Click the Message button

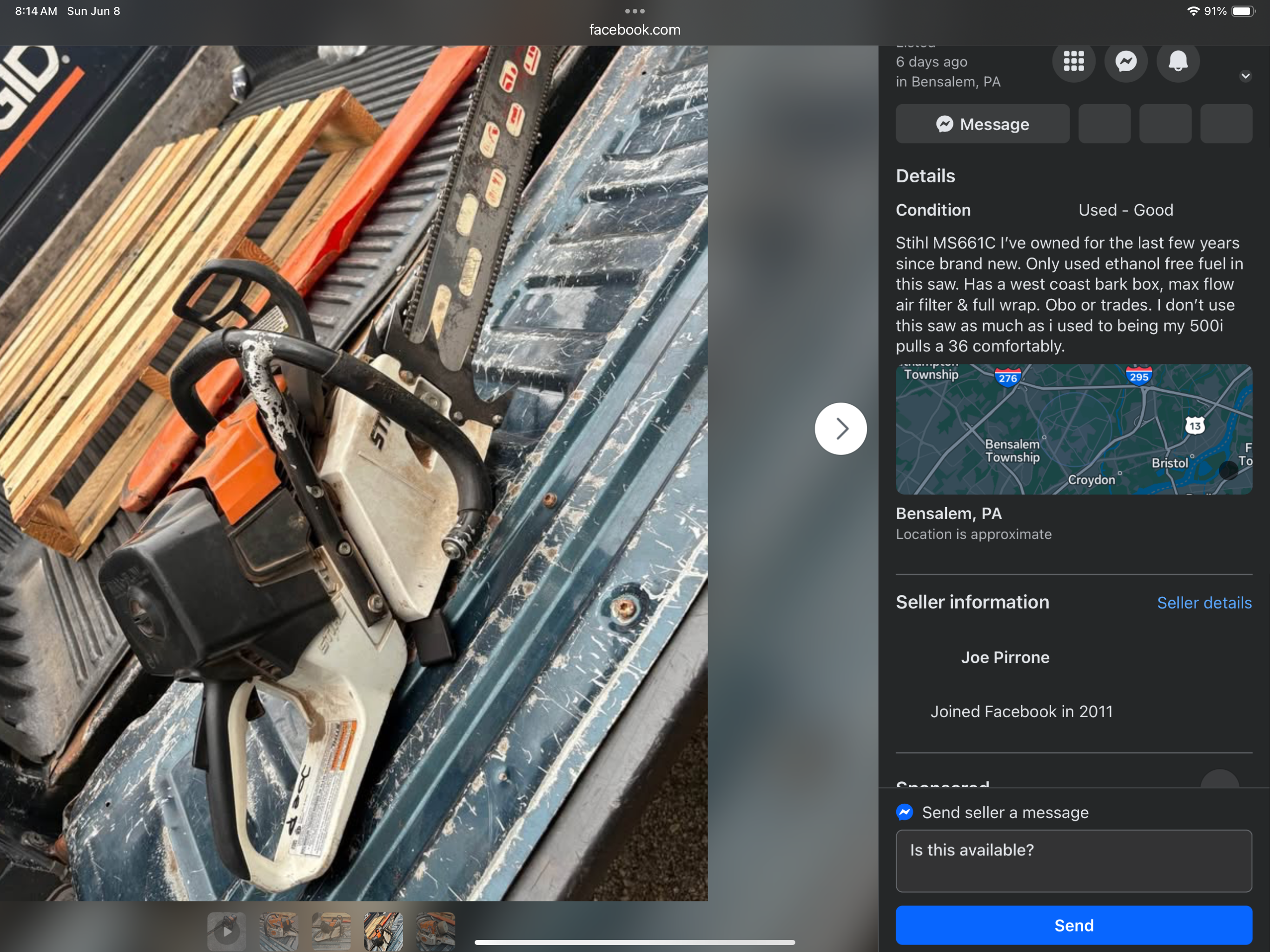coord(982,124)
